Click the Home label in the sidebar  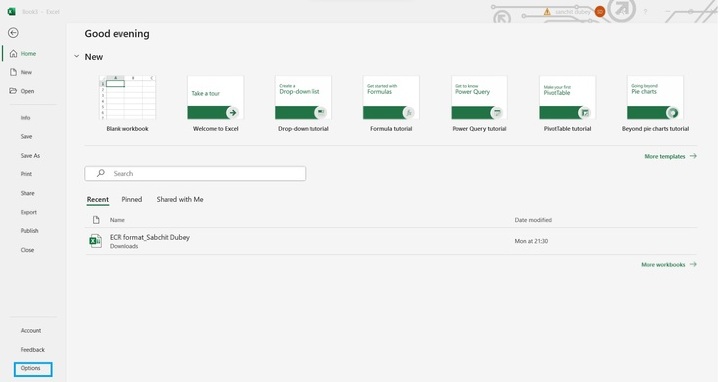coord(28,54)
